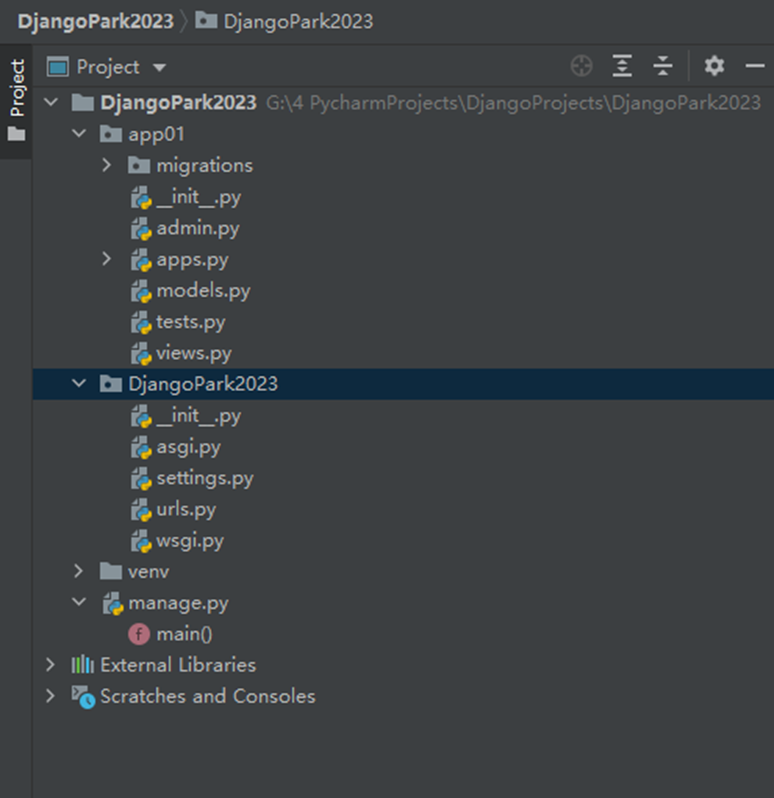Click DjangoPark2023 folder breadcrumb
Viewport: 774px width, 798px height.
[x=298, y=21]
